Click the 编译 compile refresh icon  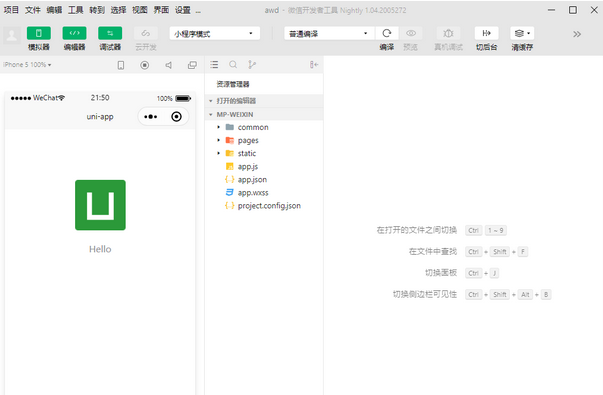pos(386,33)
